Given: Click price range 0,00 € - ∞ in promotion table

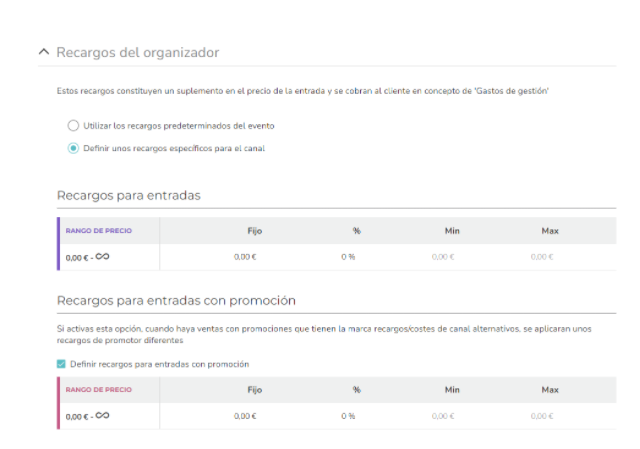Looking at the screenshot, I should coord(87,416).
